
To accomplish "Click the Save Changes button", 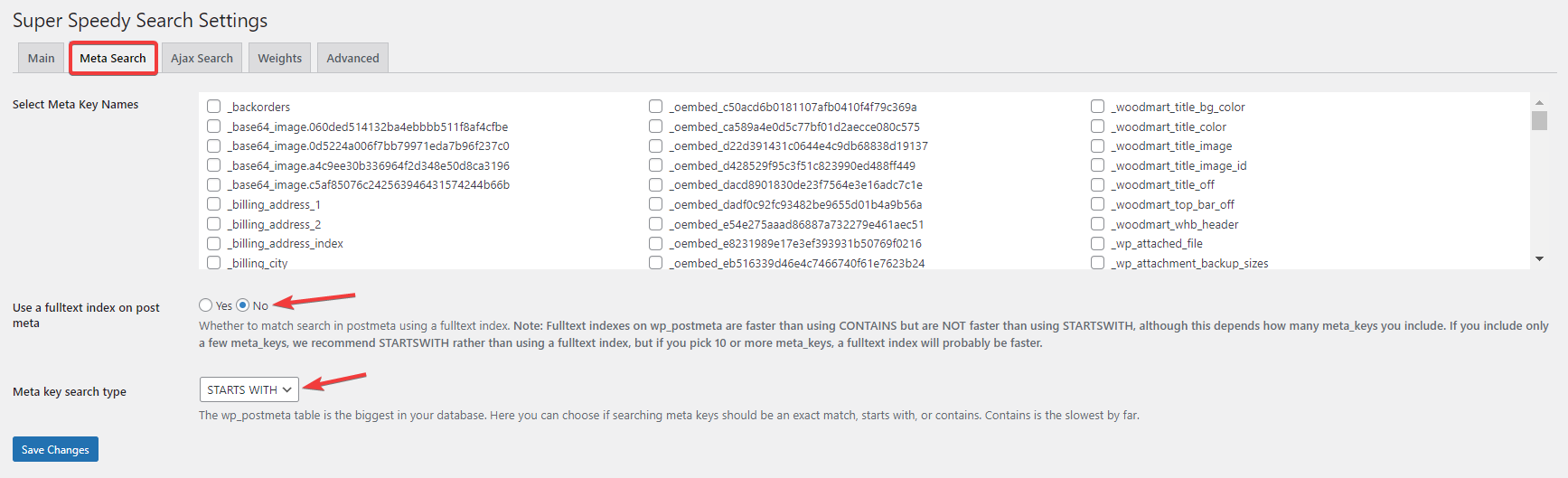I will click(55, 449).
